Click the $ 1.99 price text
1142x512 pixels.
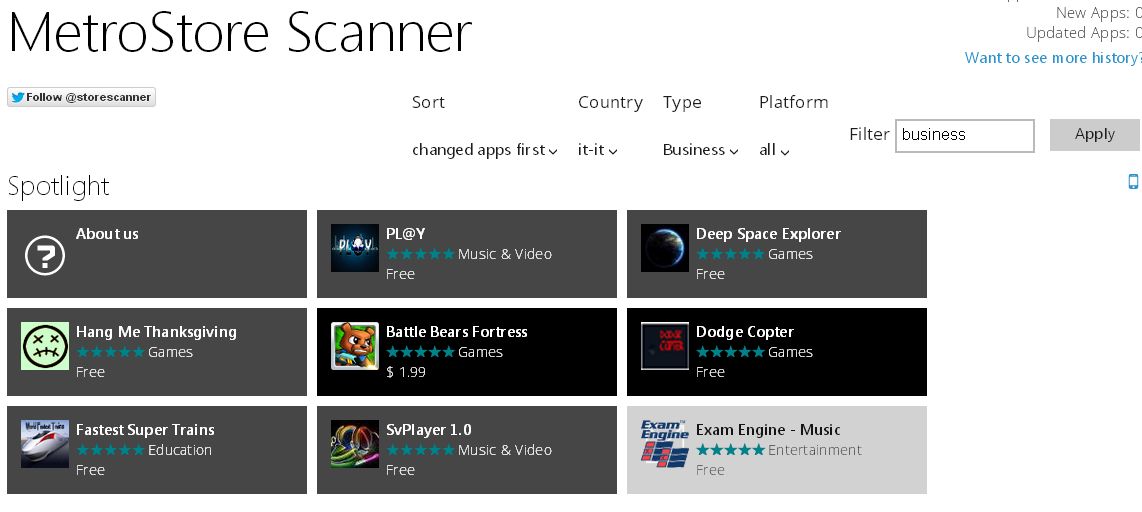pyautogui.click(x=406, y=372)
